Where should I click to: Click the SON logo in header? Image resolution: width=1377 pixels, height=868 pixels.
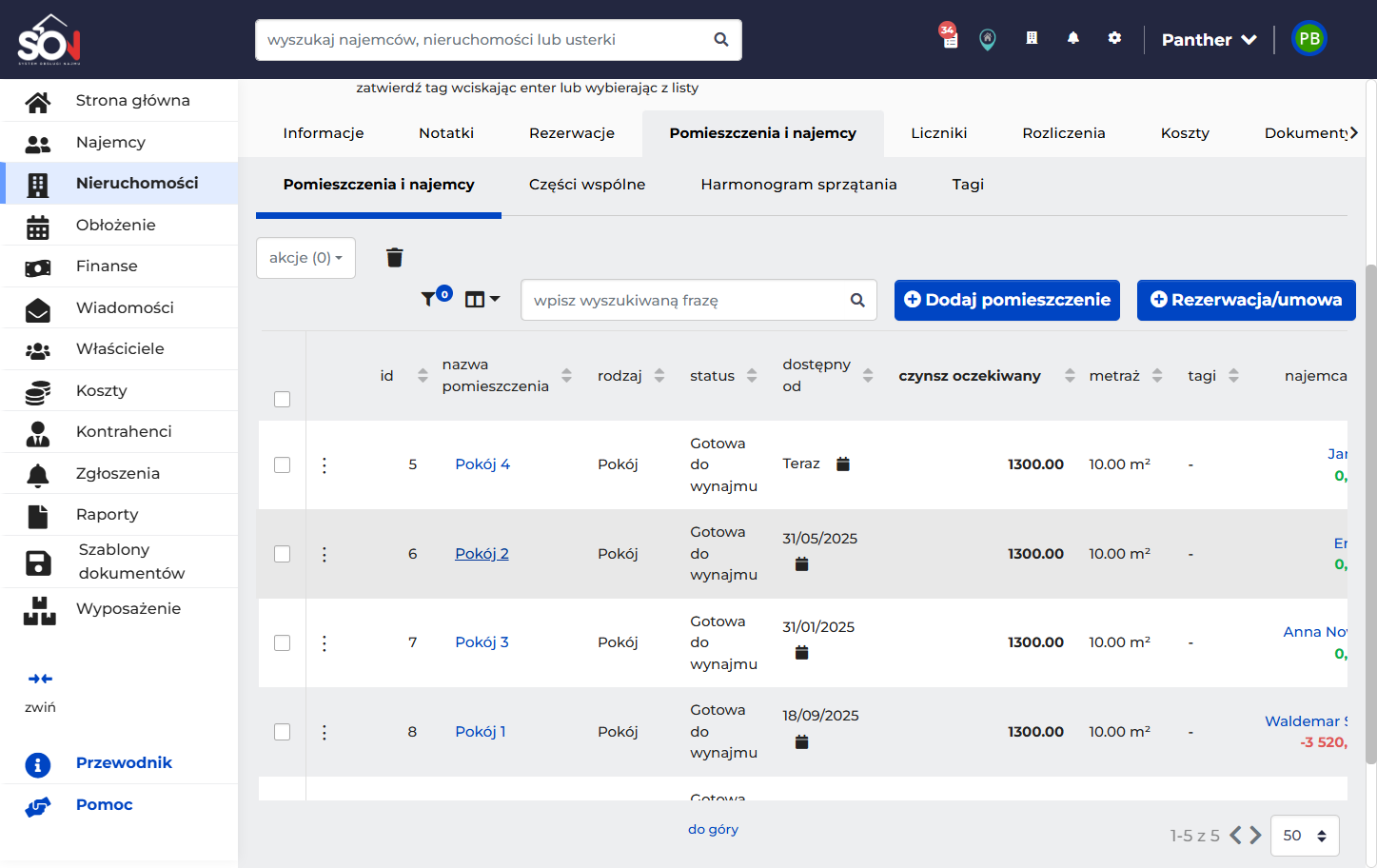(49, 40)
